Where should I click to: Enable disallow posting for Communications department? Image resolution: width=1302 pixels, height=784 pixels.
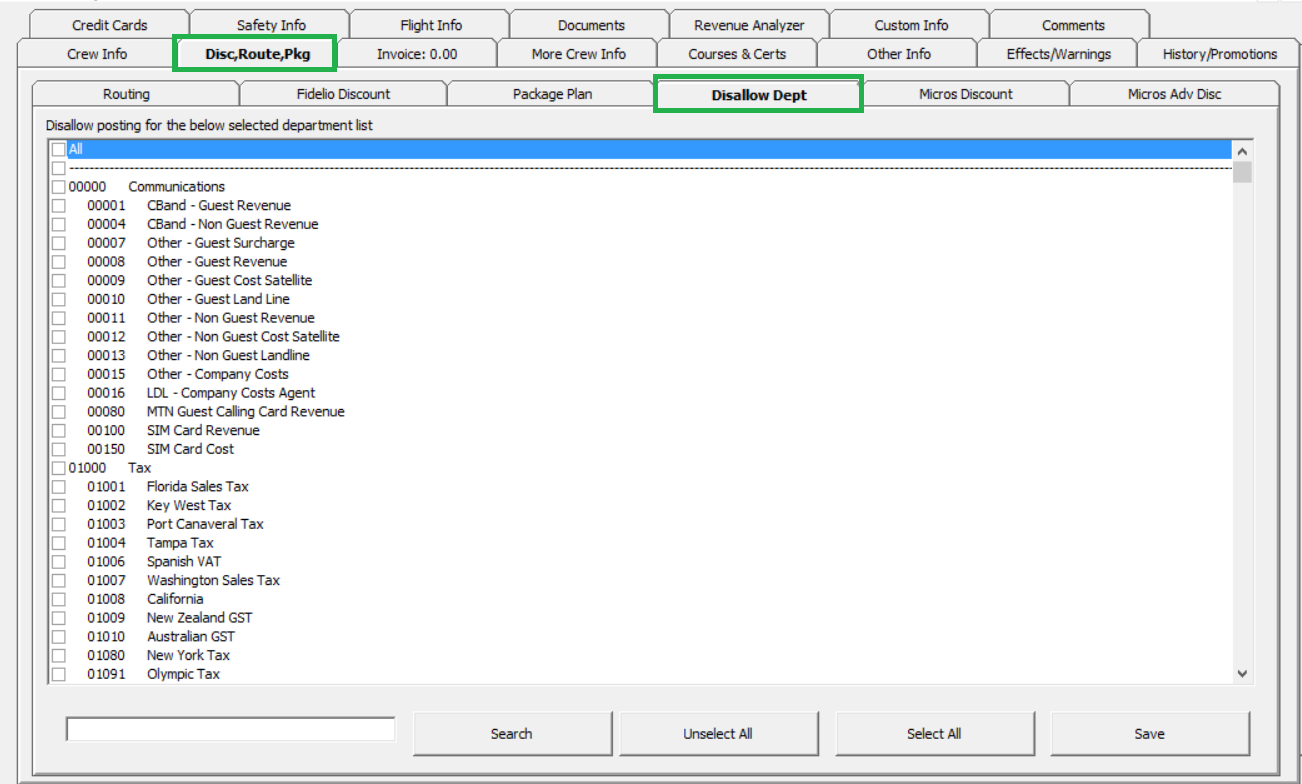(x=58, y=186)
